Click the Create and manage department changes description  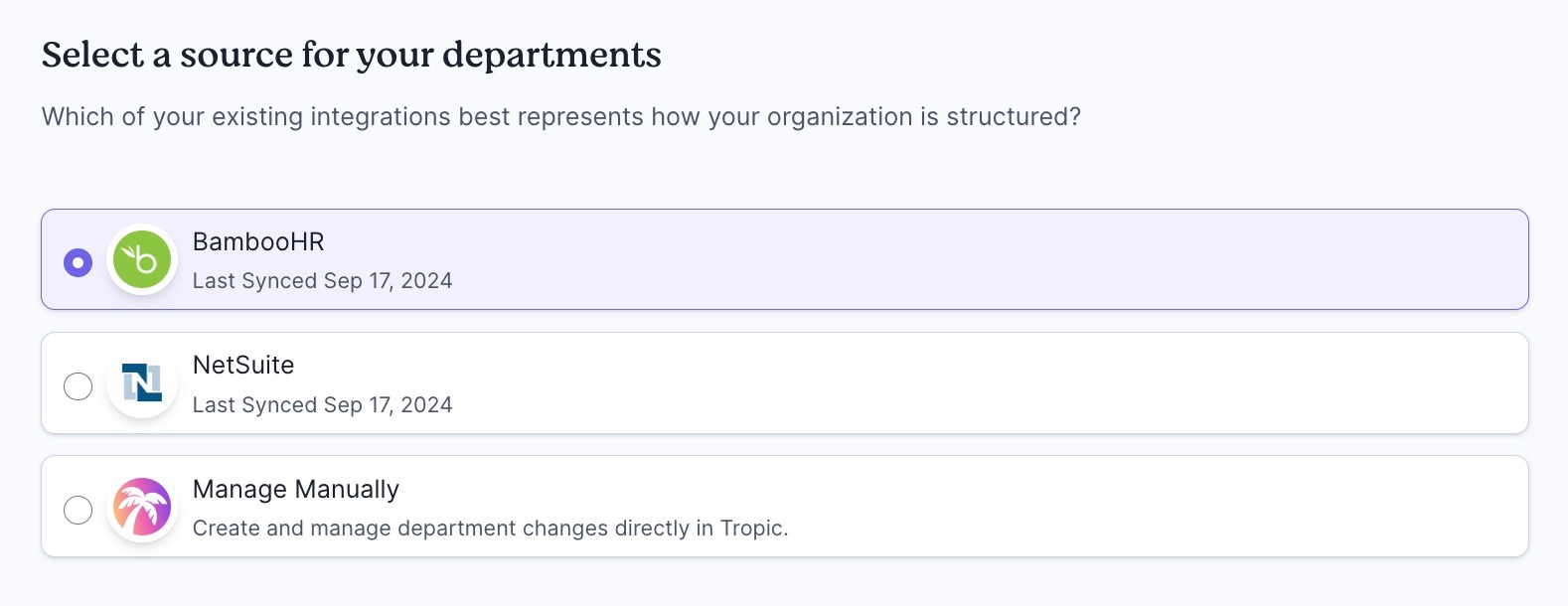tap(490, 529)
